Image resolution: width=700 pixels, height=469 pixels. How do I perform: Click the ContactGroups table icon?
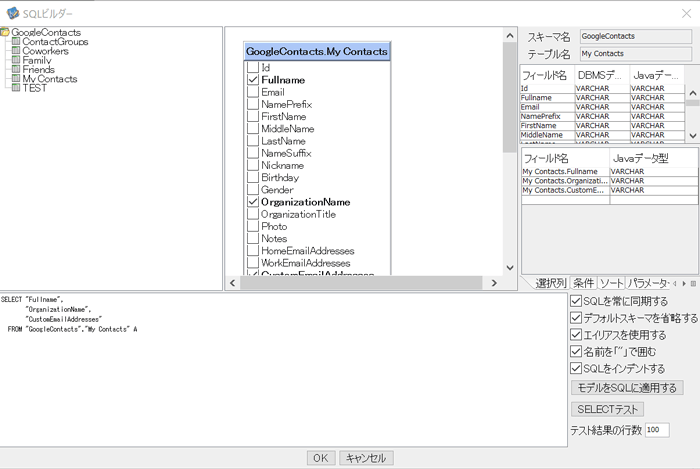(16, 41)
